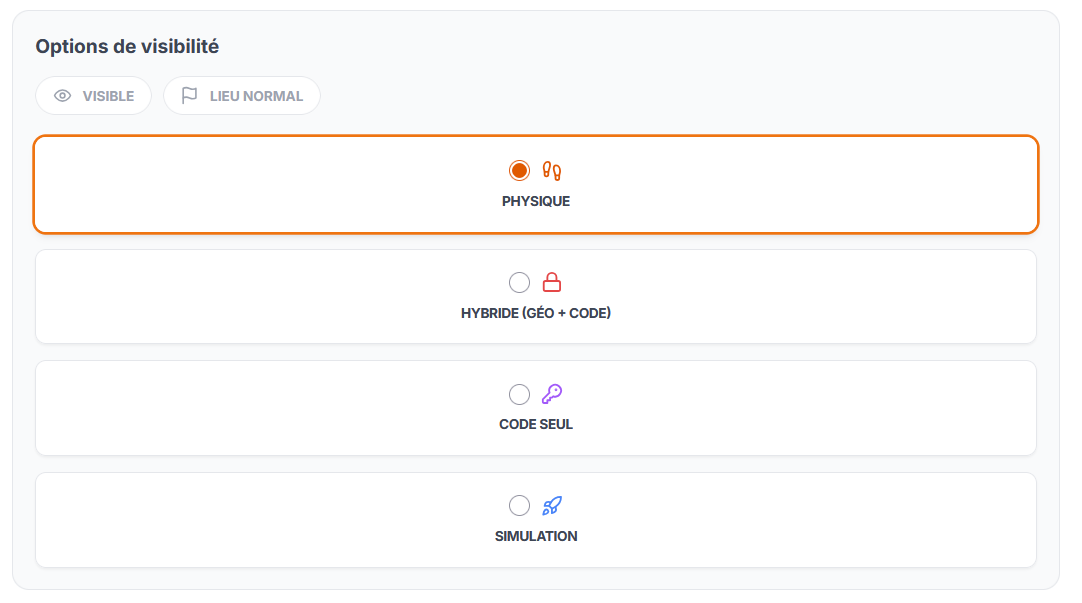This screenshot has height=603, width=1082.
Task: Click the red padlock icon
Action: click(x=552, y=282)
